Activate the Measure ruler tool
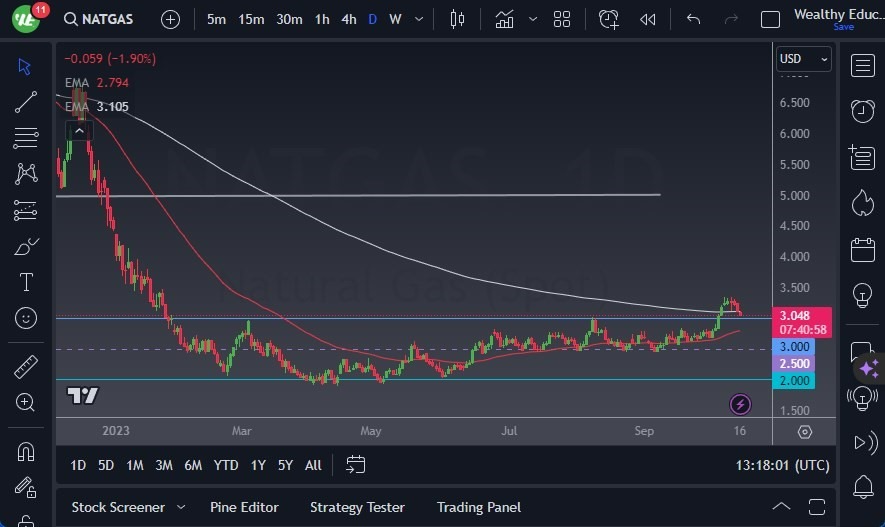Screen dimensions: 885x527 point(26,367)
